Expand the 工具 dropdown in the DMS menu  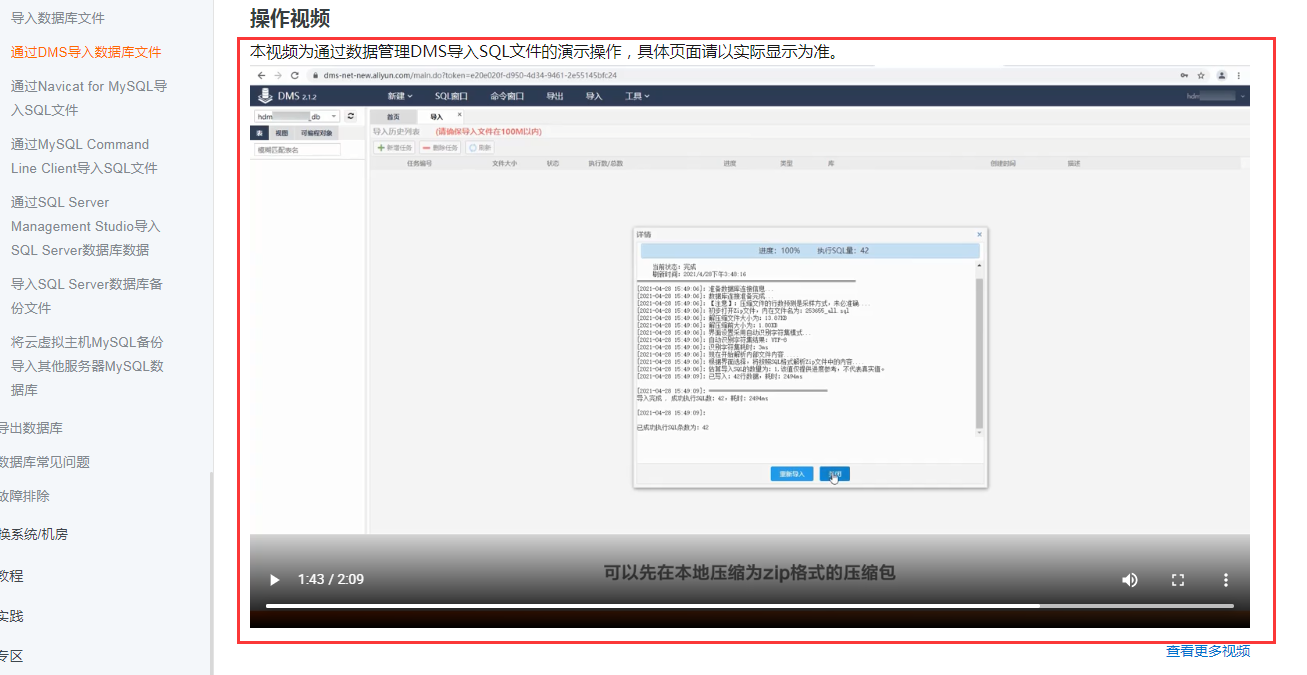point(637,96)
